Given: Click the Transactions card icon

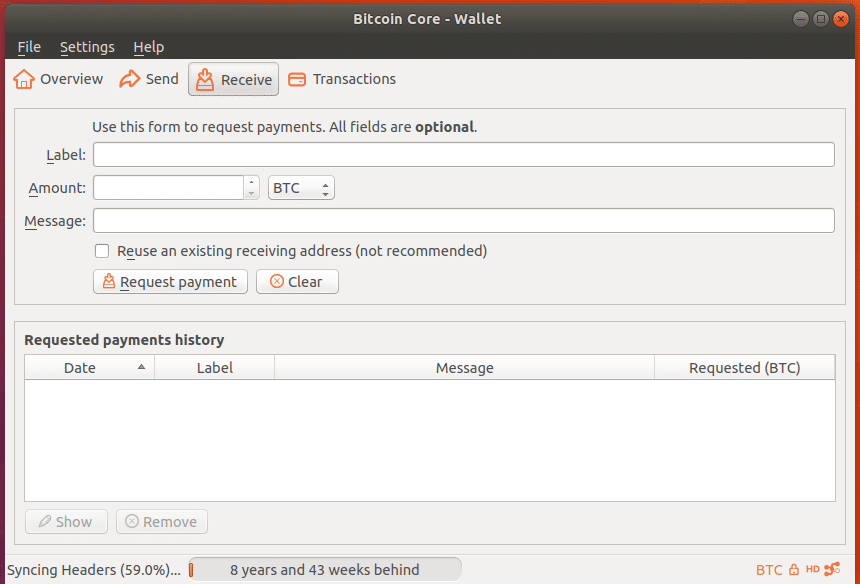Looking at the screenshot, I should [297, 80].
